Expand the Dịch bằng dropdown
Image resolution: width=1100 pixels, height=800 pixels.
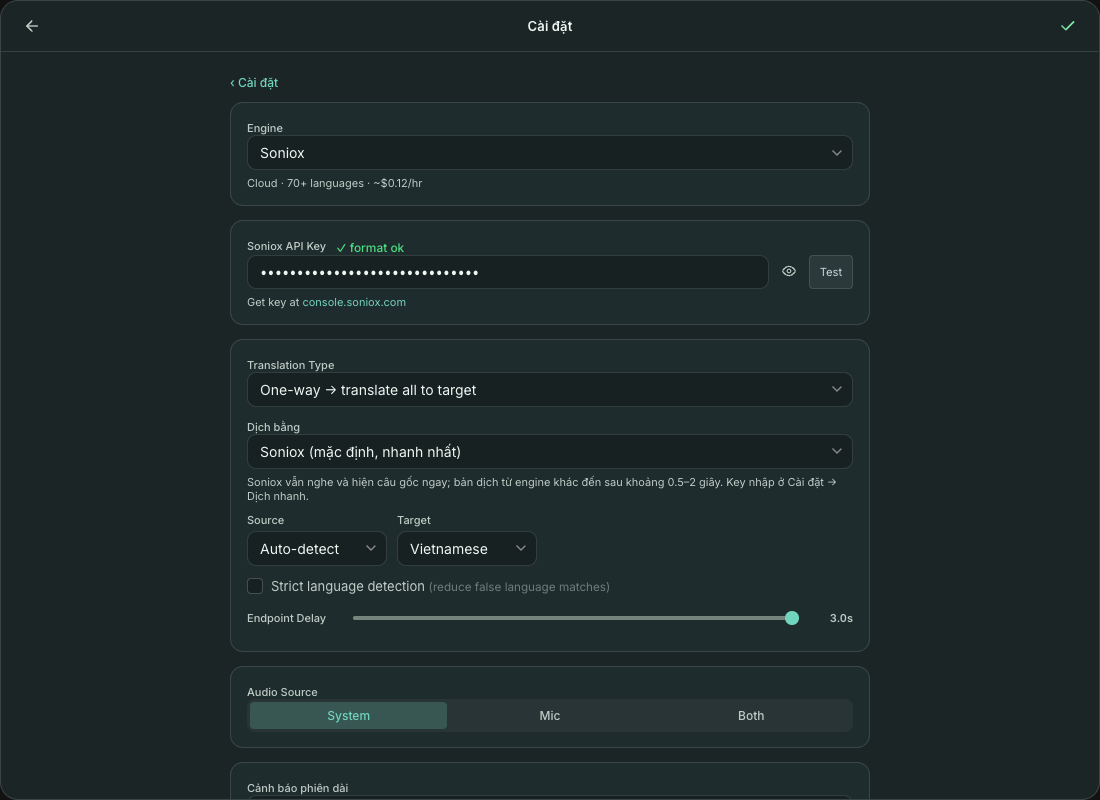pyautogui.click(x=550, y=452)
